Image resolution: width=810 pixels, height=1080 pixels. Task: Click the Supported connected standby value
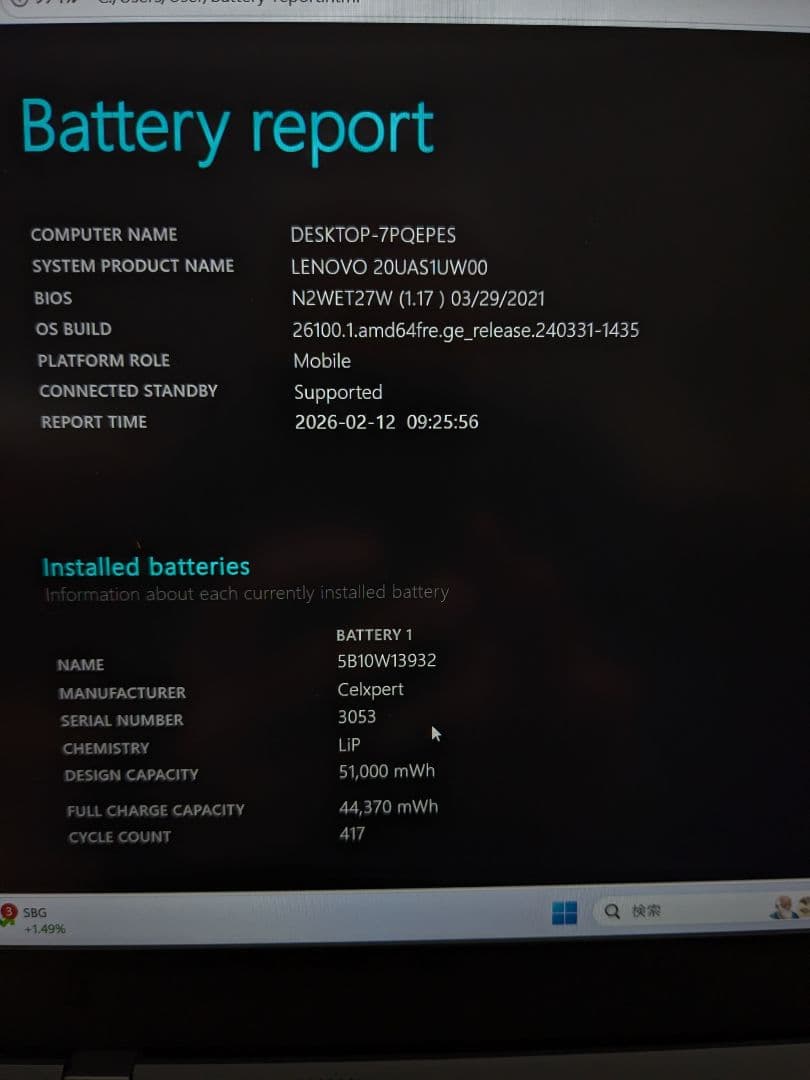(338, 392)
